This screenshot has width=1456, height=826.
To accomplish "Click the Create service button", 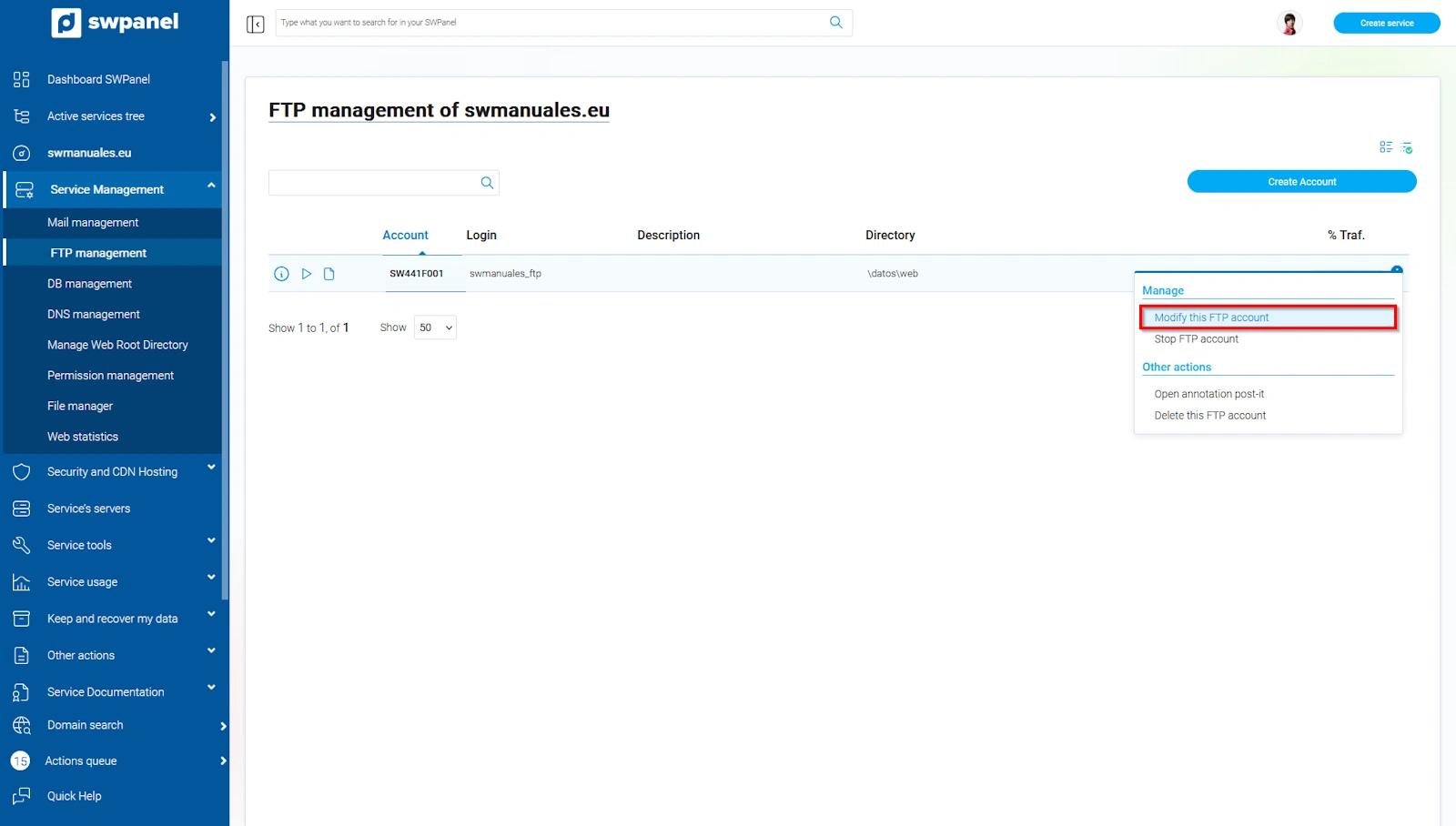I will [x=1386, y=23].
